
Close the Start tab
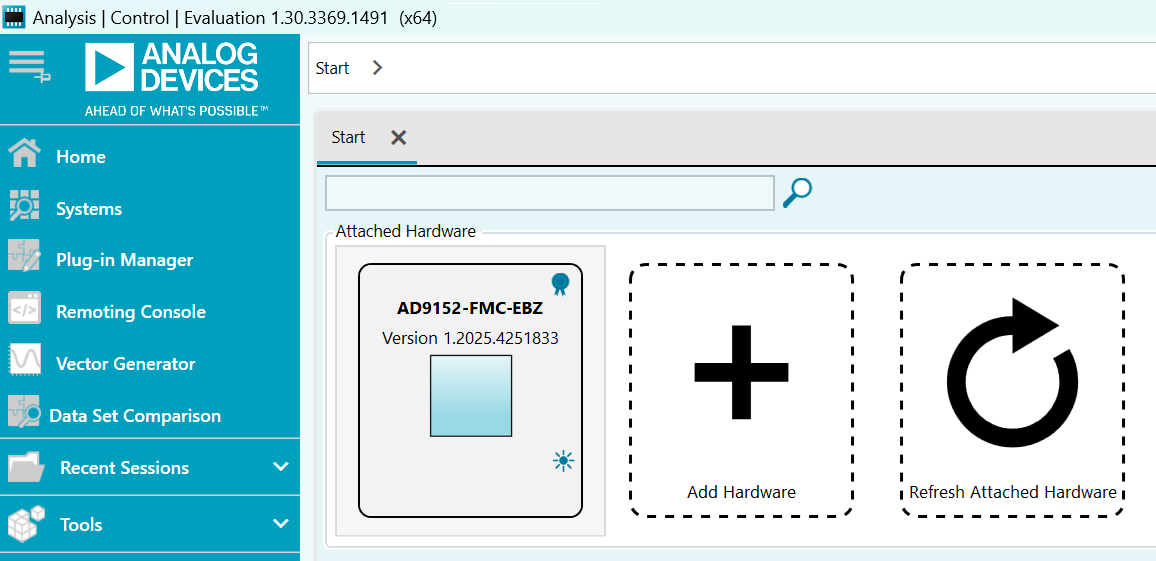[x=398, y=137]
